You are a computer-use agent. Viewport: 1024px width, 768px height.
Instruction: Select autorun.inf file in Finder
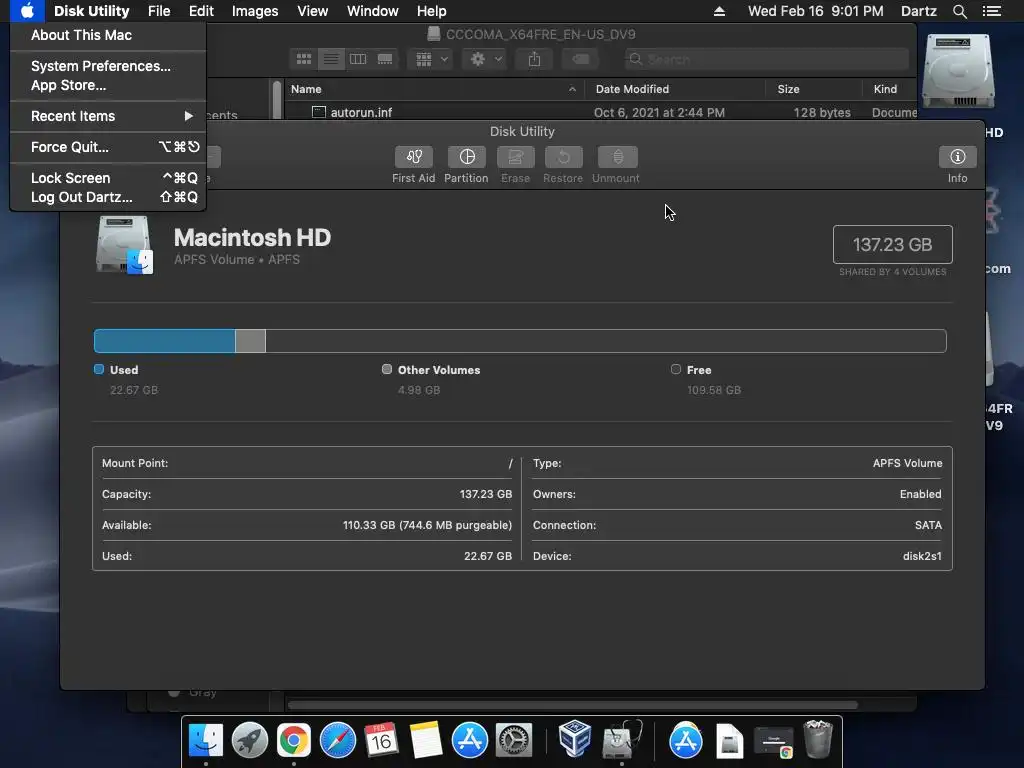click(361, 112)
